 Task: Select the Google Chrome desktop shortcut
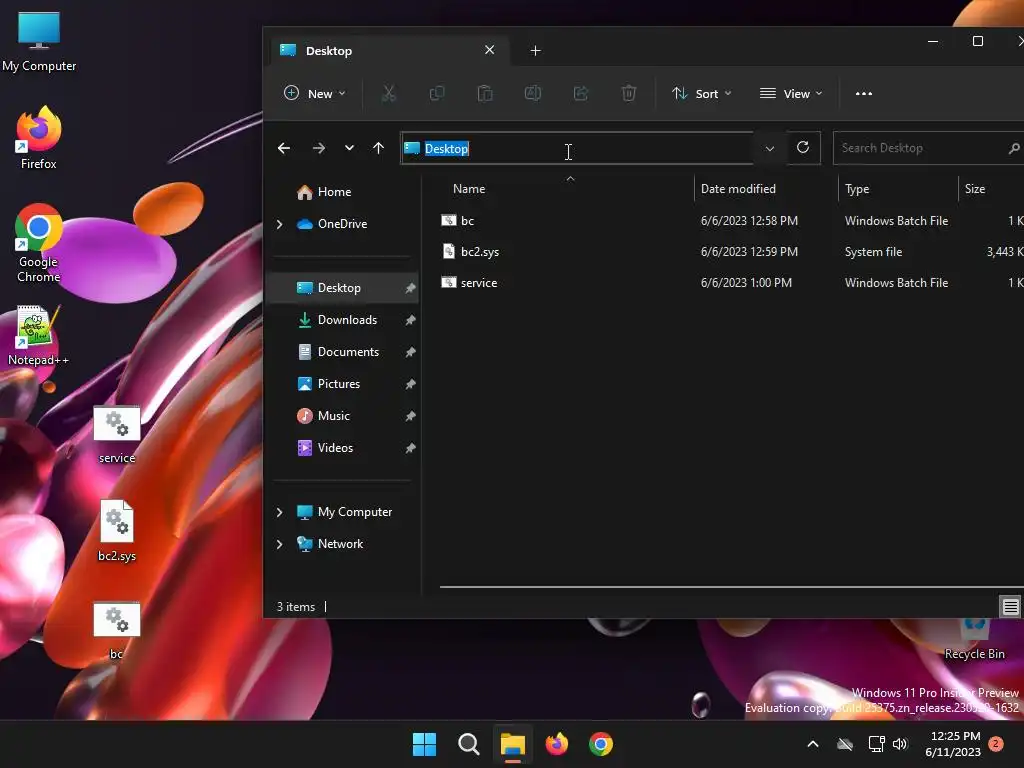coord(39,243)
